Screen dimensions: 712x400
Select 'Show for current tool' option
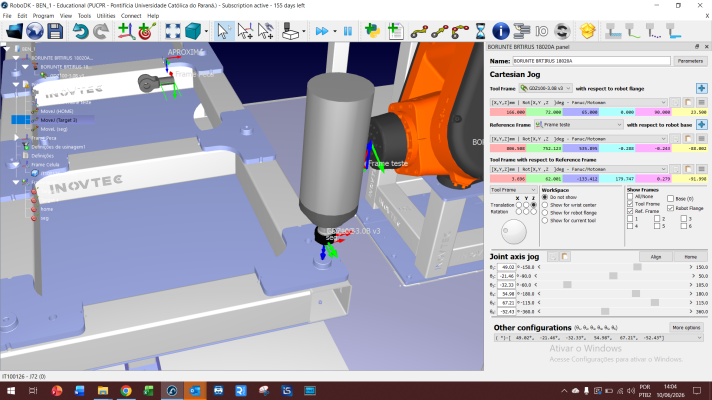click(545, 221)
